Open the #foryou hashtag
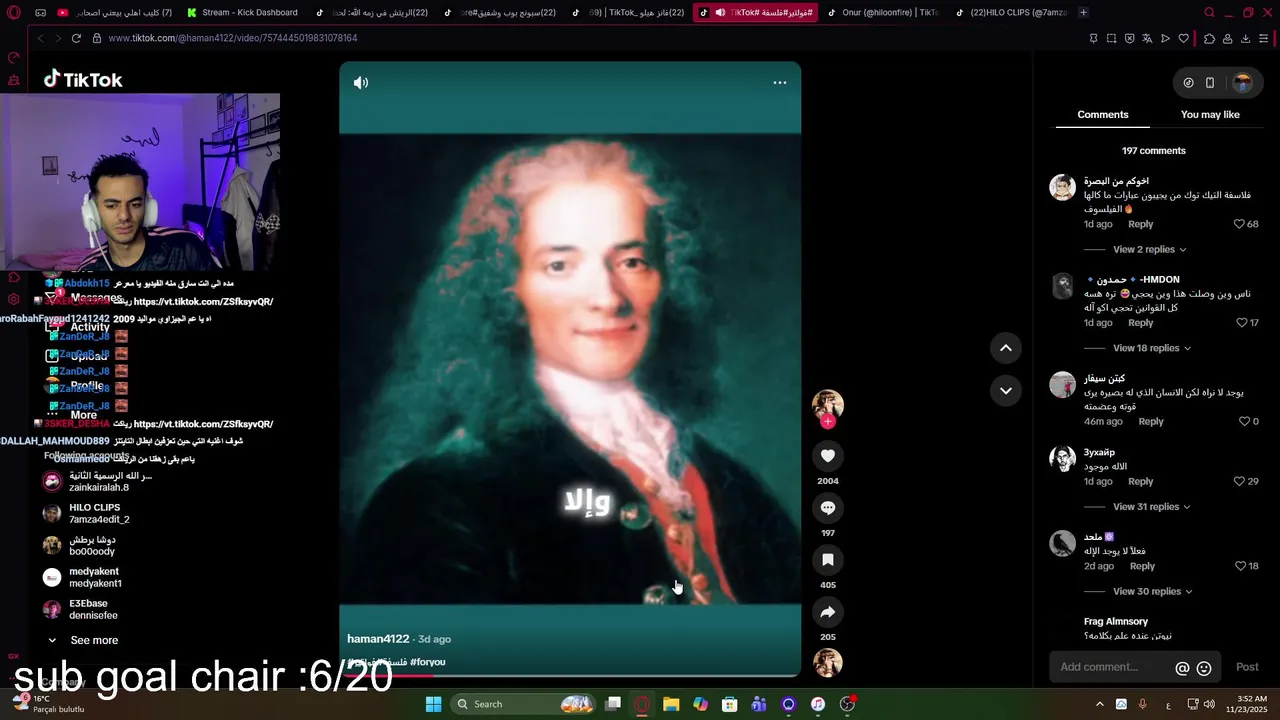 (427, 662)
